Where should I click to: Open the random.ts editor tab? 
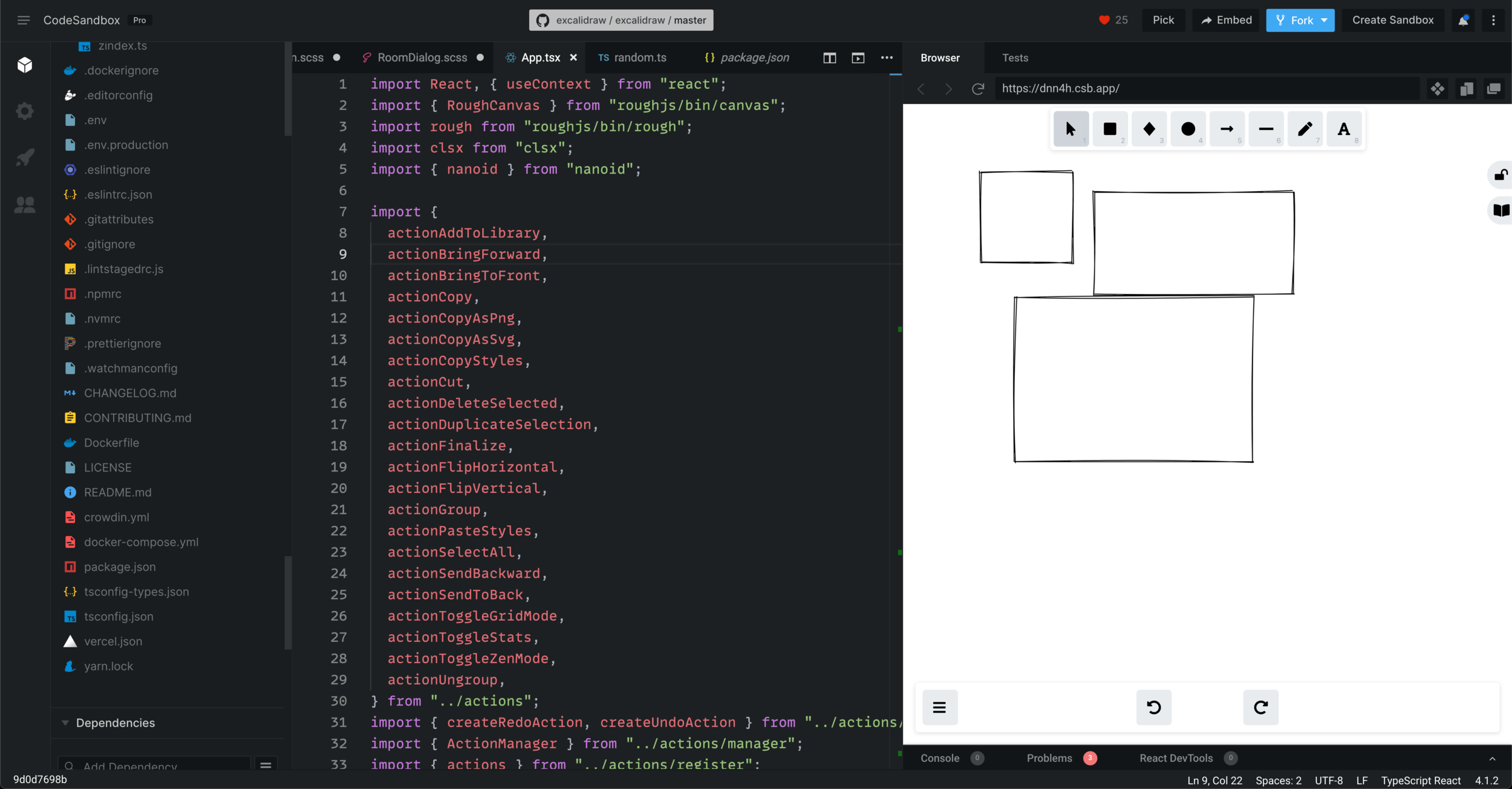639,58
